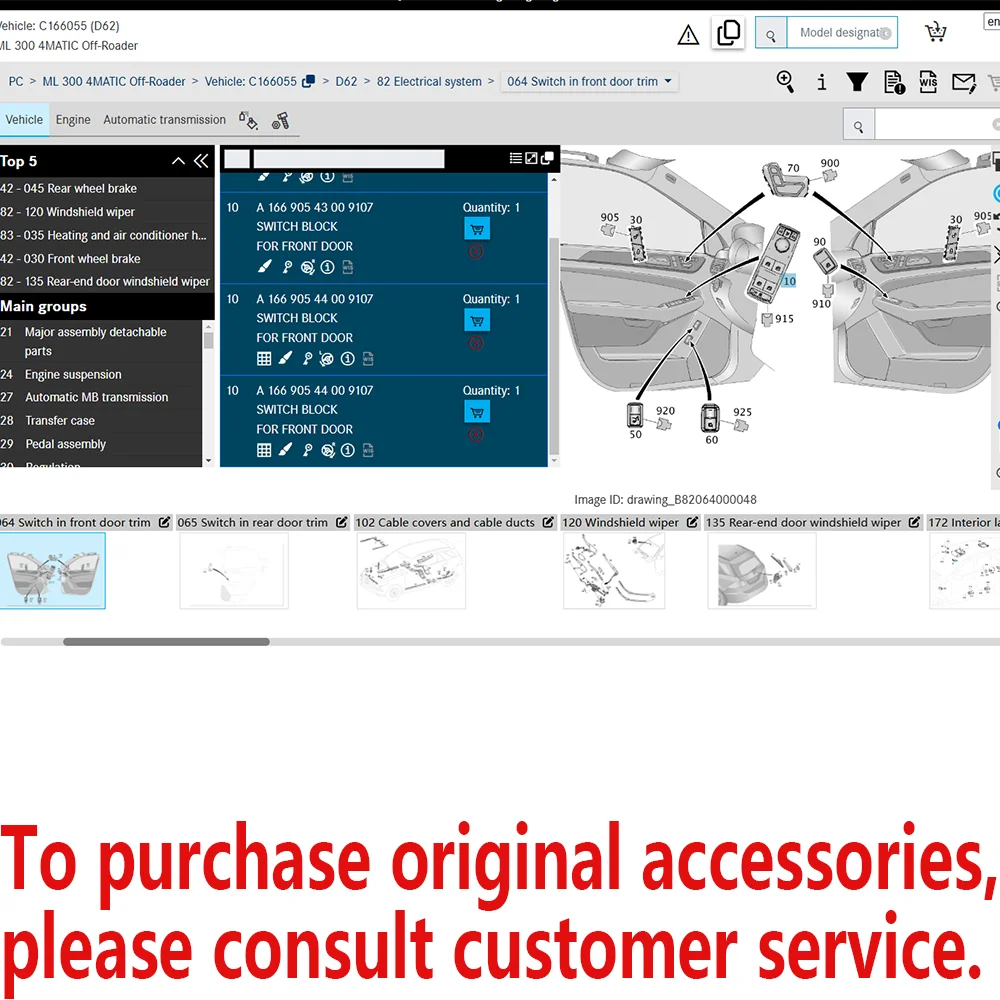The image size is (1000, 1000).
Task: Click the search icon beside Model designation field
Action: (x=770, y=33)
